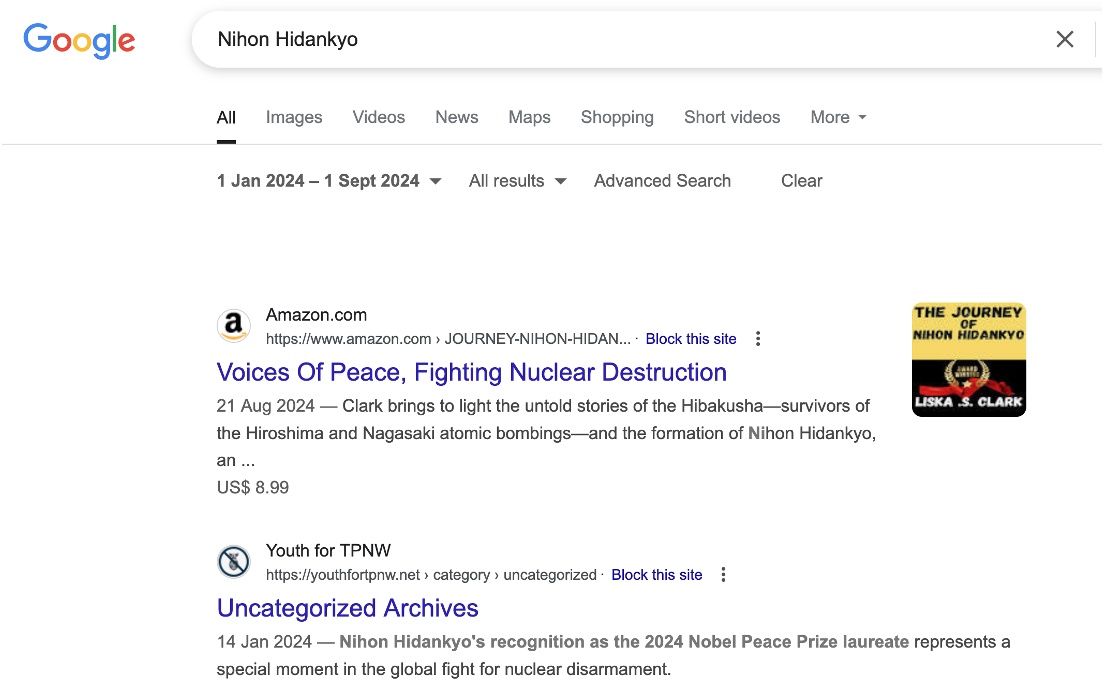Viewport: 1106px width, 700px height.
Task: Open the Uncategorized Archives result
Action: pyautogui.click(x=347, y=608)
